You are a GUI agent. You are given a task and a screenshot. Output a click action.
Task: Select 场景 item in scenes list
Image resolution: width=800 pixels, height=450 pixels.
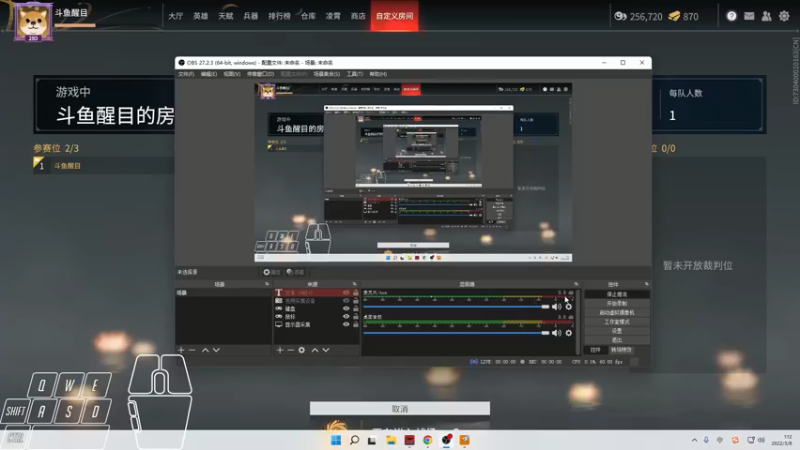(223, 293)
